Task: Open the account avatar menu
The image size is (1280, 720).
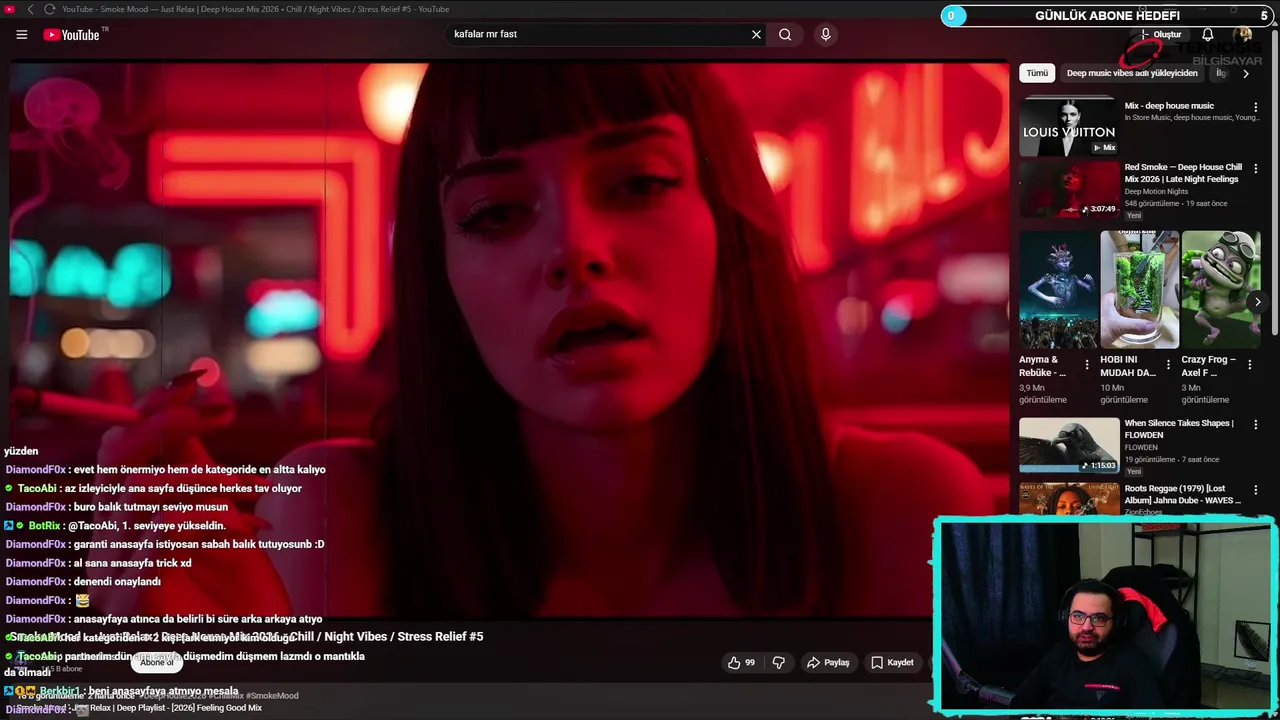Action: [x=1244, y=34]
